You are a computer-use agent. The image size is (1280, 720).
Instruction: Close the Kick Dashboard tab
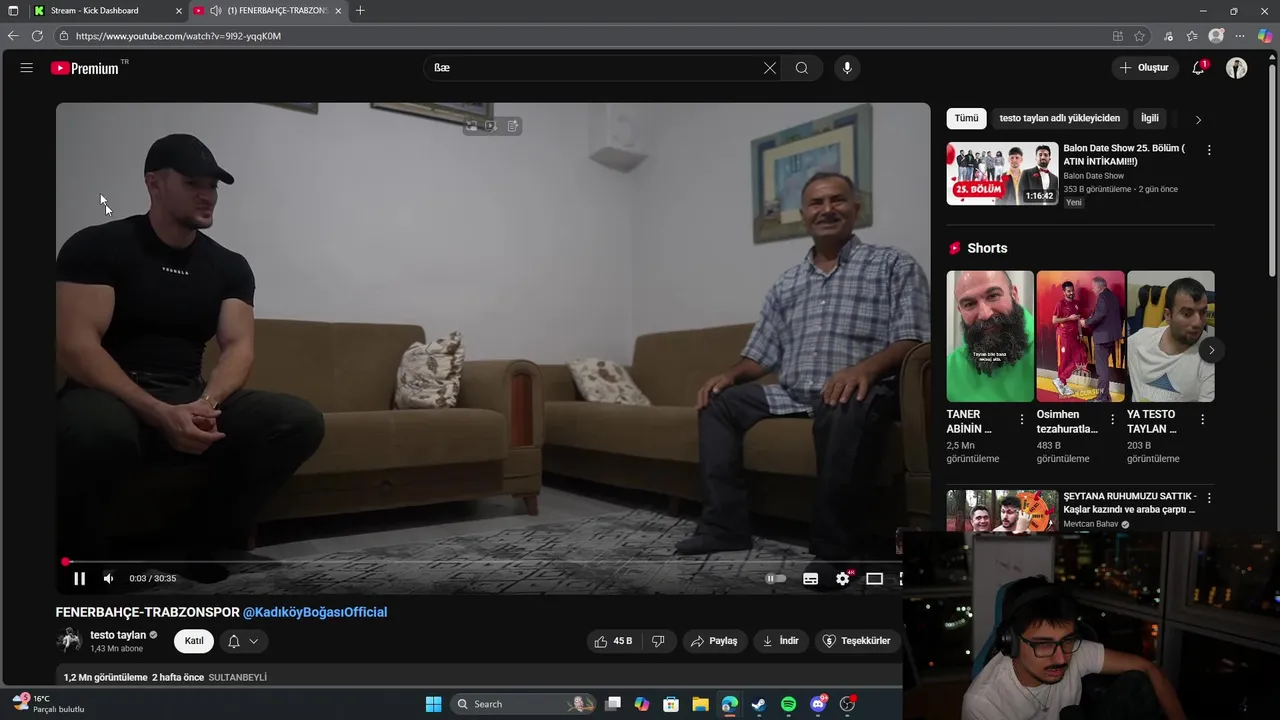coord(179,10)
